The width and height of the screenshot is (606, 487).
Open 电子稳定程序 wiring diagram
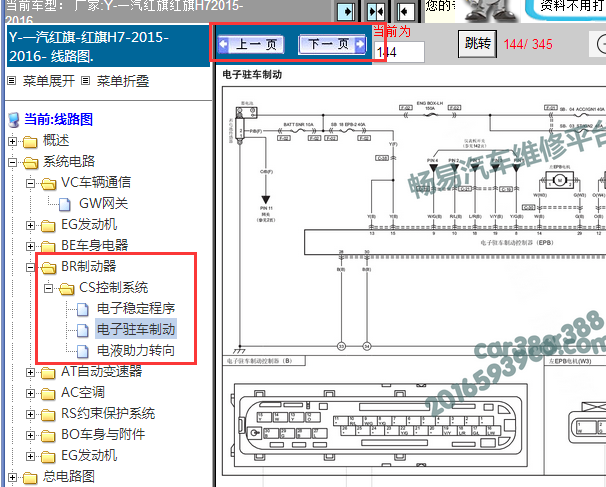click(x=136, y=308)
